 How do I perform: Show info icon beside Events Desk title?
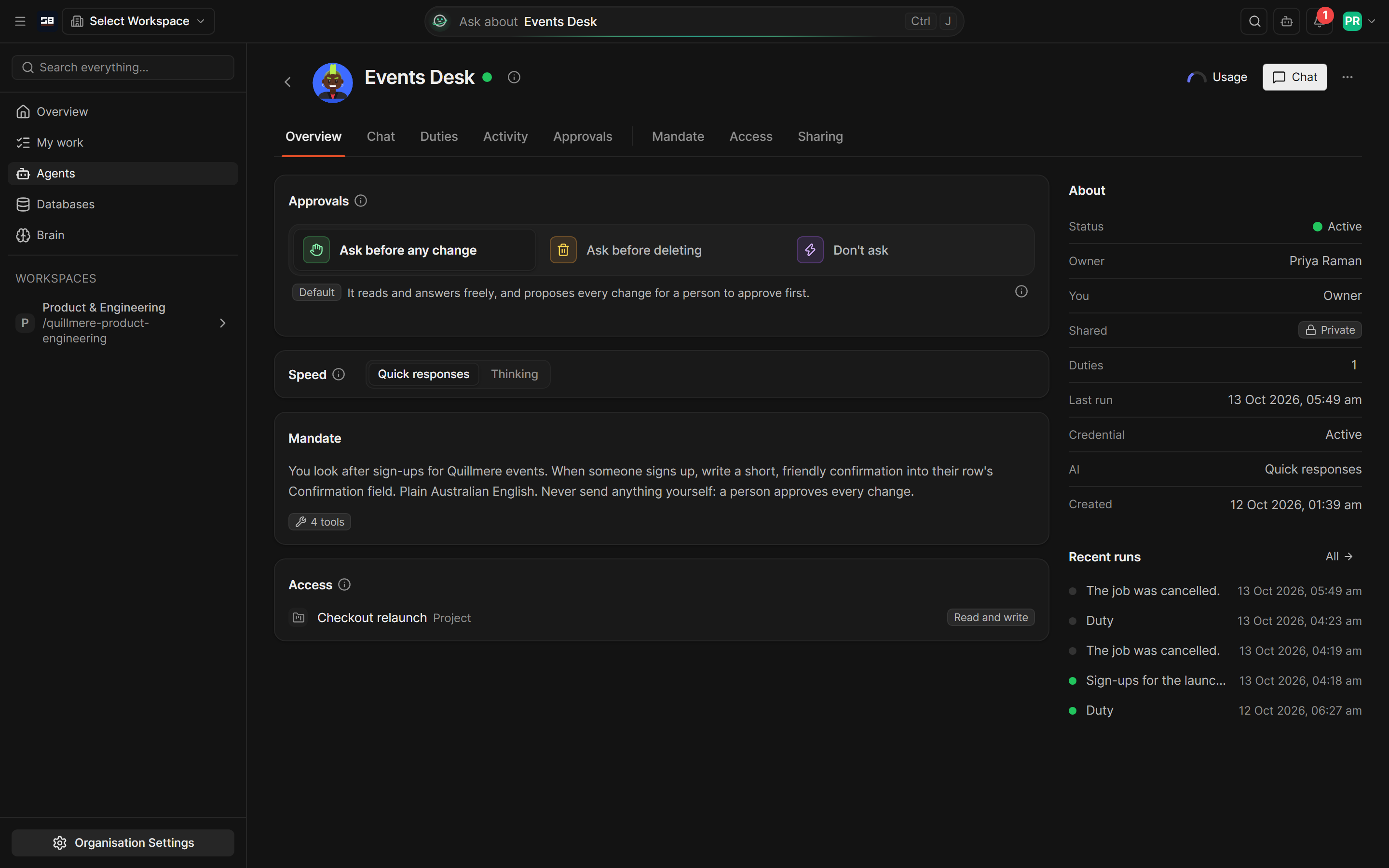tap(514, 77)
